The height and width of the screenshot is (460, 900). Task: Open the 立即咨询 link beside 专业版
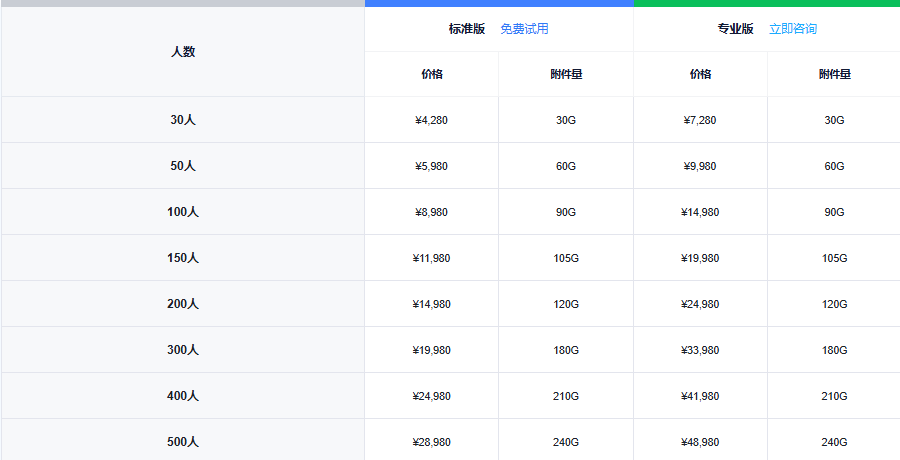point(793,29)
